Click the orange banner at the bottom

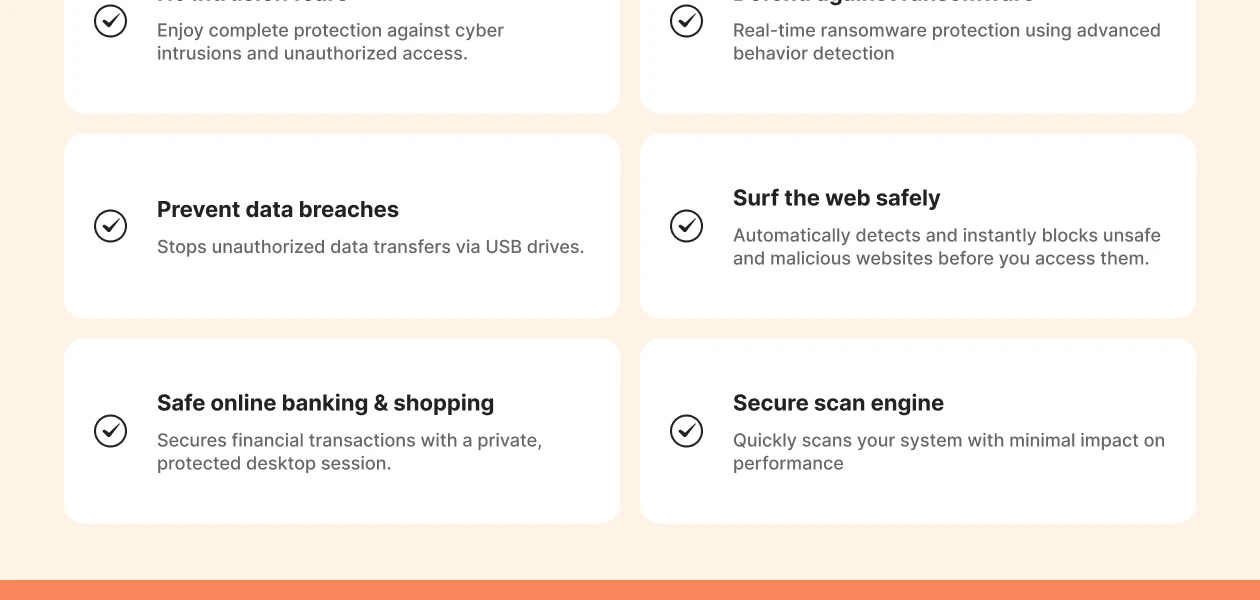click(630, 592)
